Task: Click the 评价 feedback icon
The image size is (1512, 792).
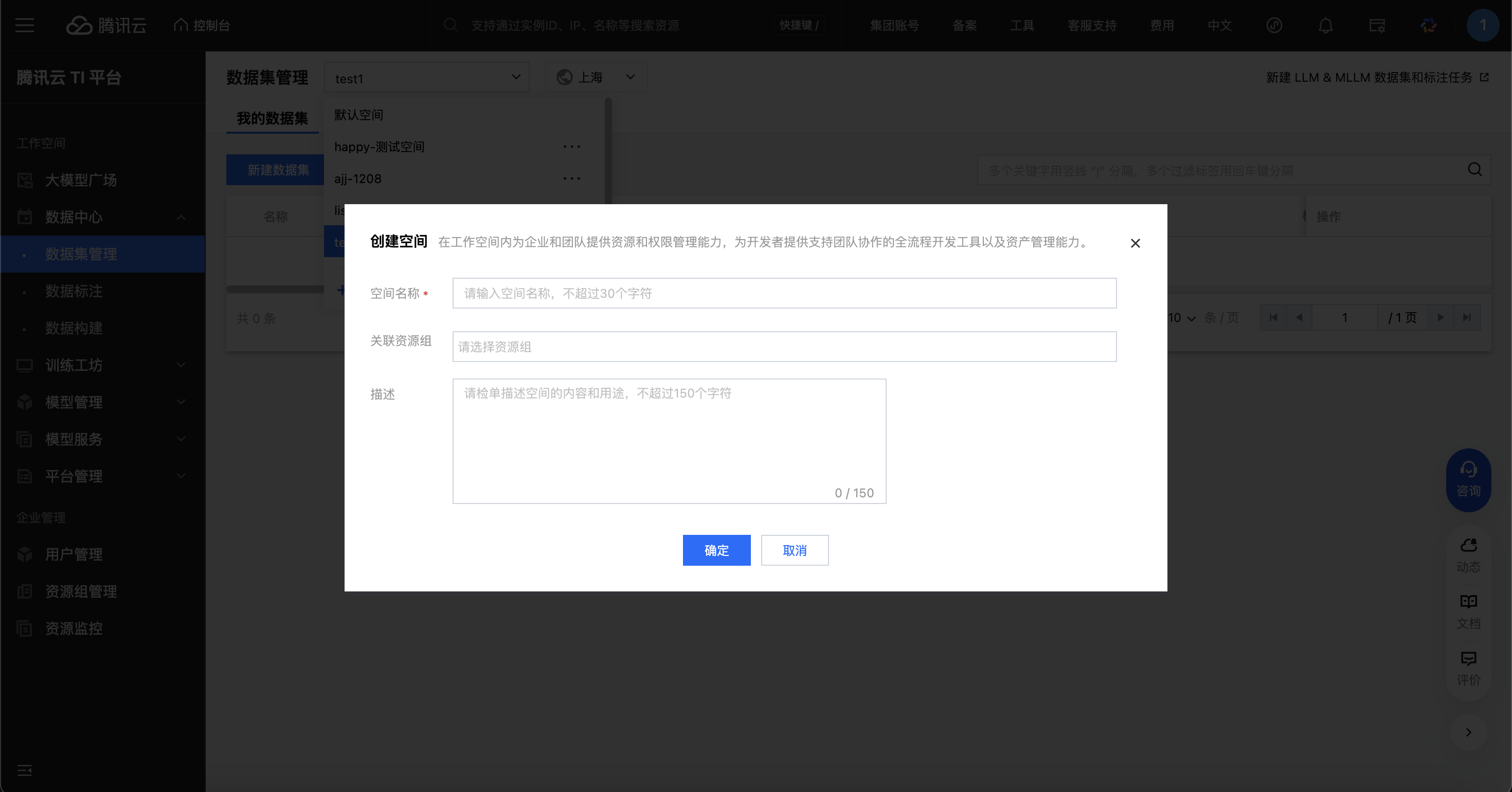Action: point(1468,667)
